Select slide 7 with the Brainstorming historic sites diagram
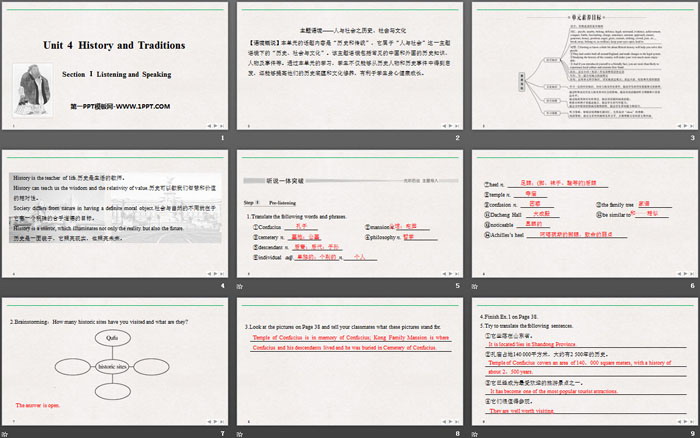The width and height of the screenshot is (700, 438). tap(115, 362)
